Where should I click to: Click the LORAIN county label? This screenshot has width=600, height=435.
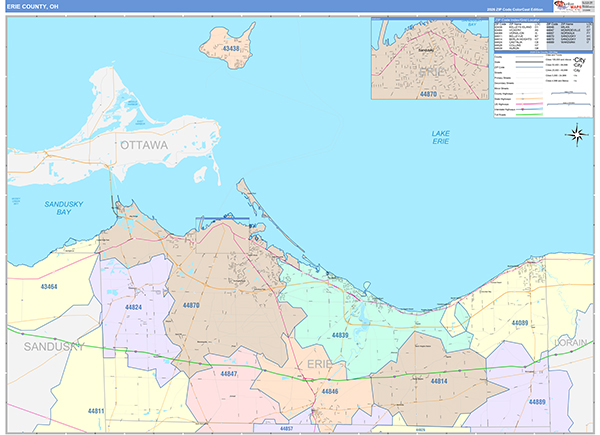click(571, 342)
